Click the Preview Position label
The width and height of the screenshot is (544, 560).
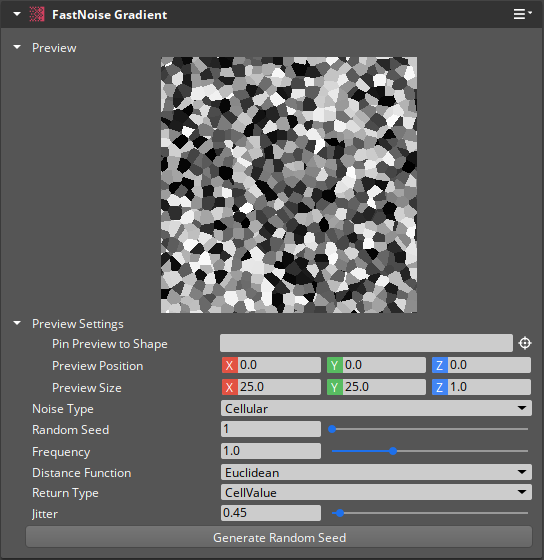point(98,366)
